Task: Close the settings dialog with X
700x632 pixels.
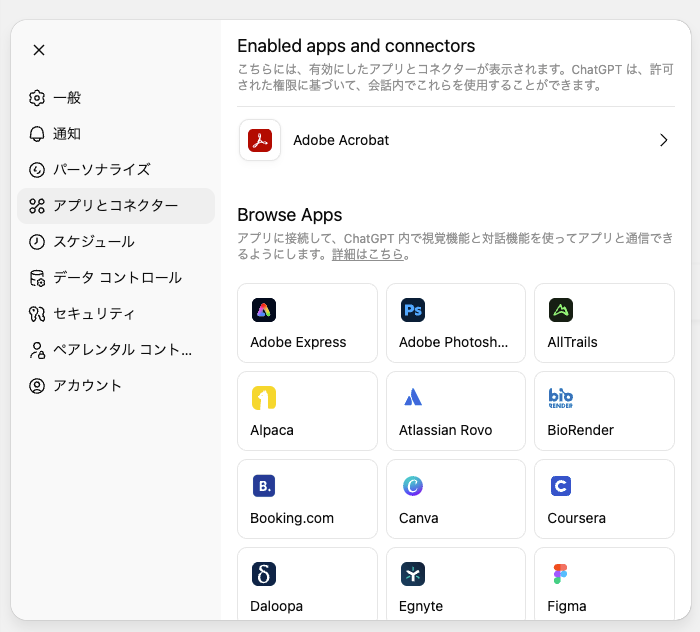Action: click(x=39, y=50)
